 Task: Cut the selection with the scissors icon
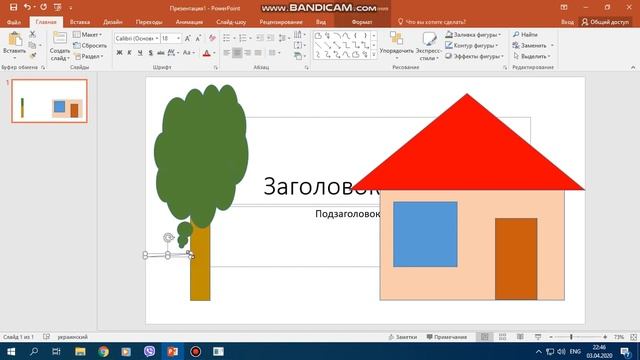click(32, 34)
